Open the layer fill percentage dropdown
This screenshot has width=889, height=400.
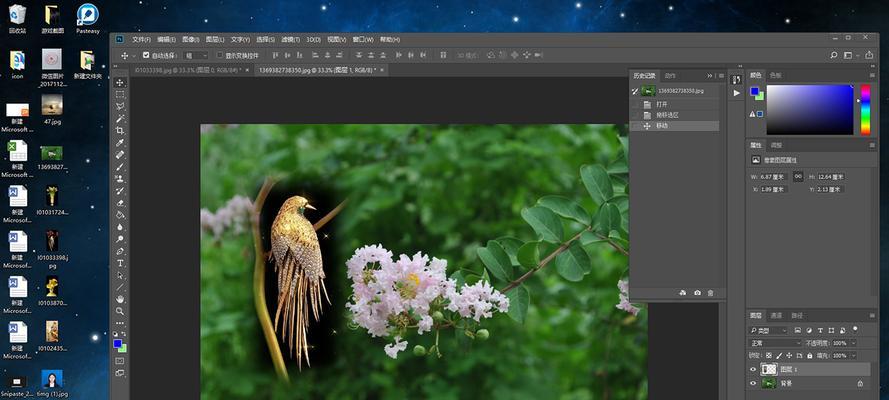(854, 356)
